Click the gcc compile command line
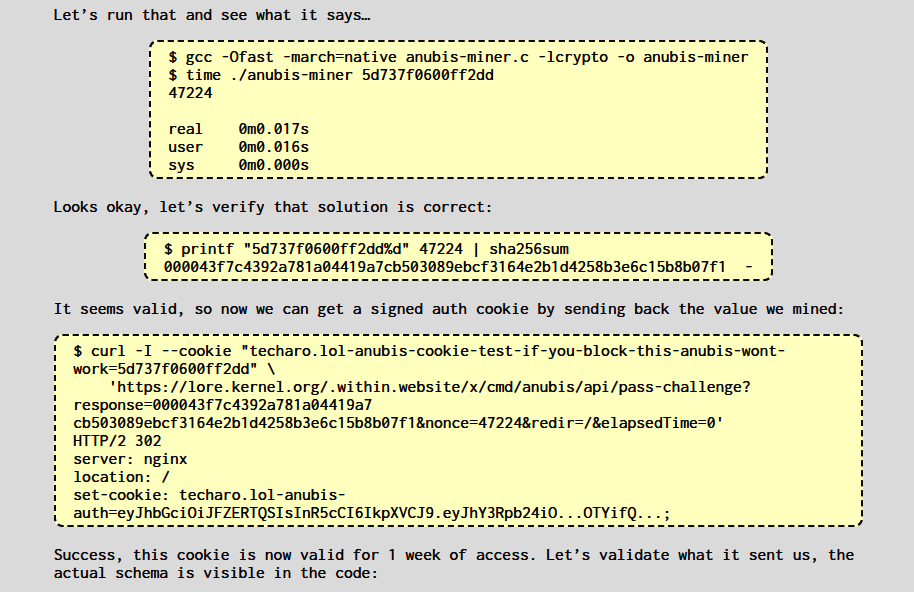 [458, 57]
